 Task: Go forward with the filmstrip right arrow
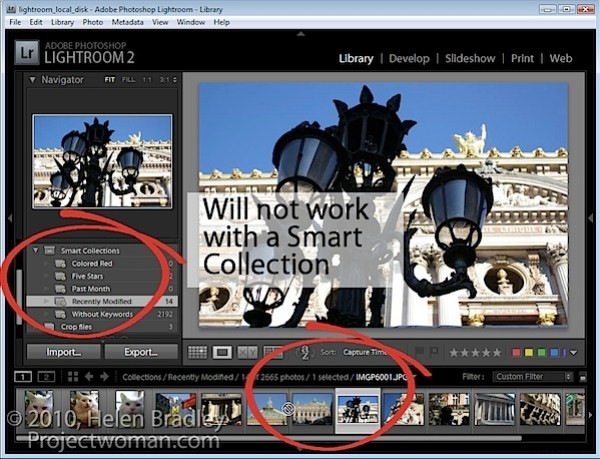104,377
